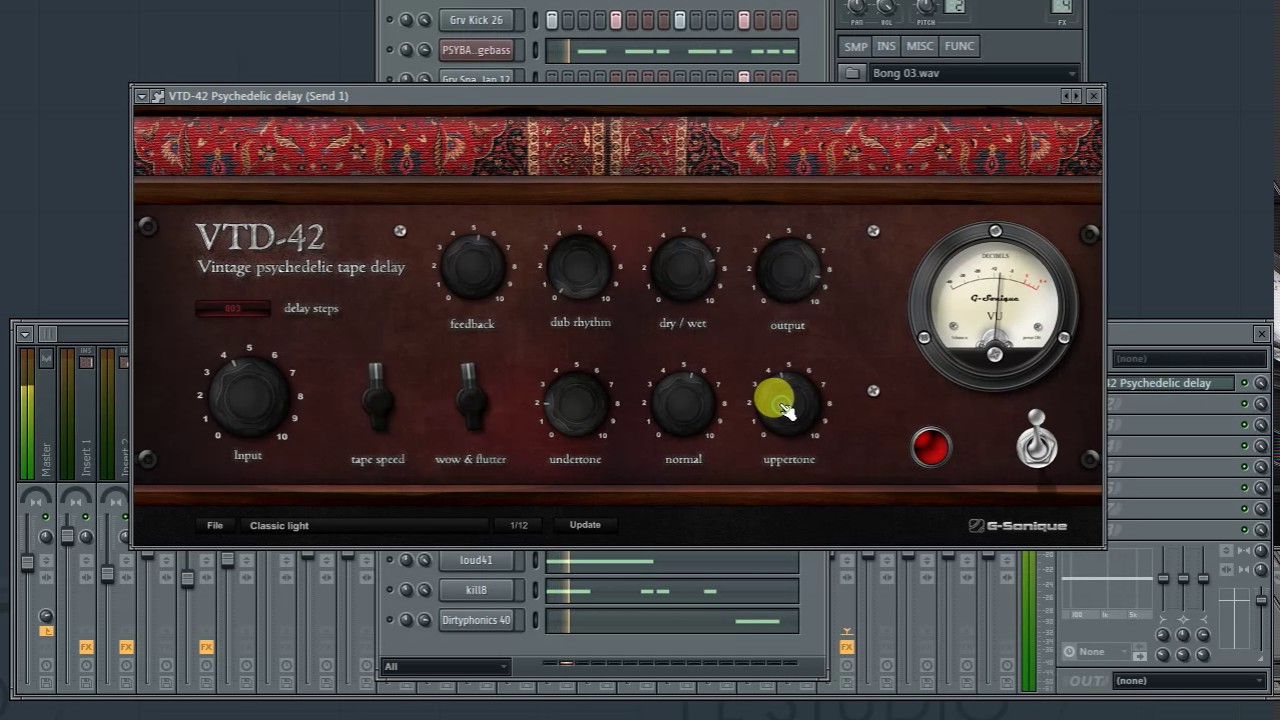Image resolution: width=1280 pixels, height=720 pixels.
Task: Click the folder icon beside Bong 03.wav
Action: [852, 73]
